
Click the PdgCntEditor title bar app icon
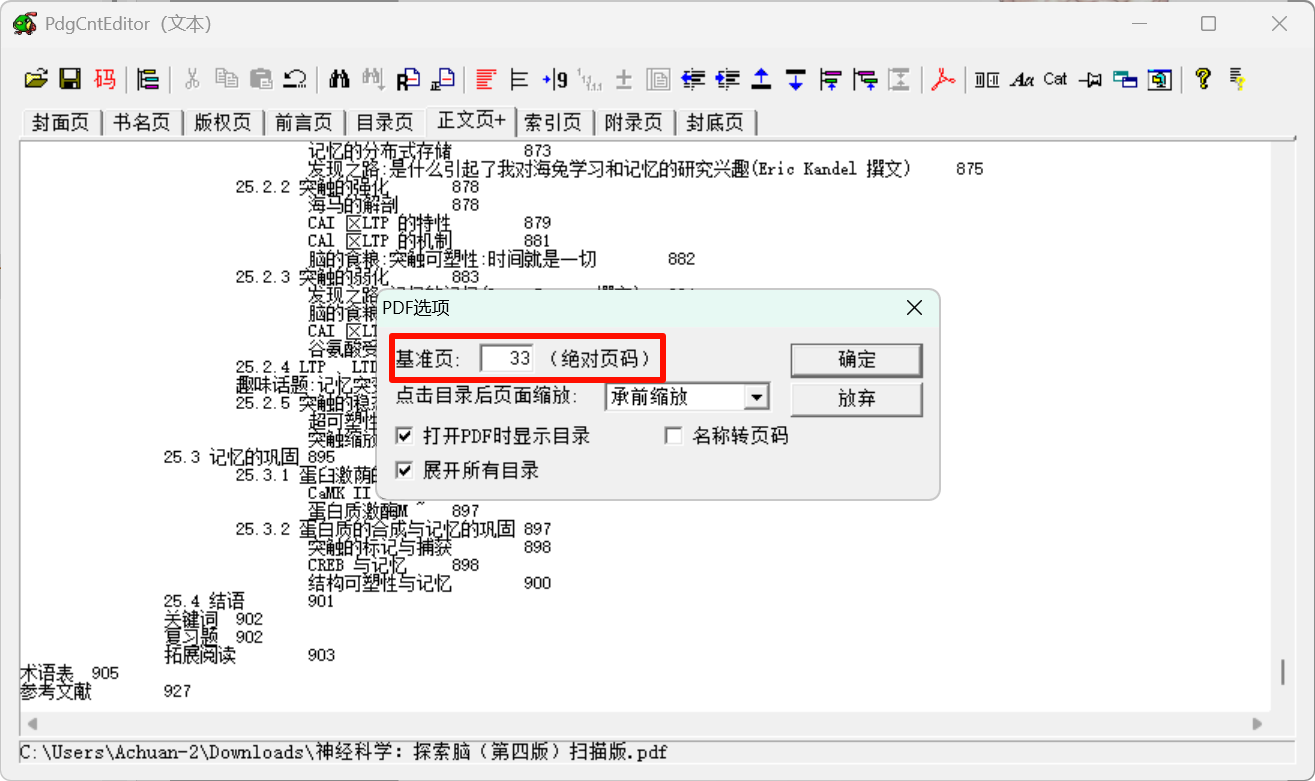(24, 24)
